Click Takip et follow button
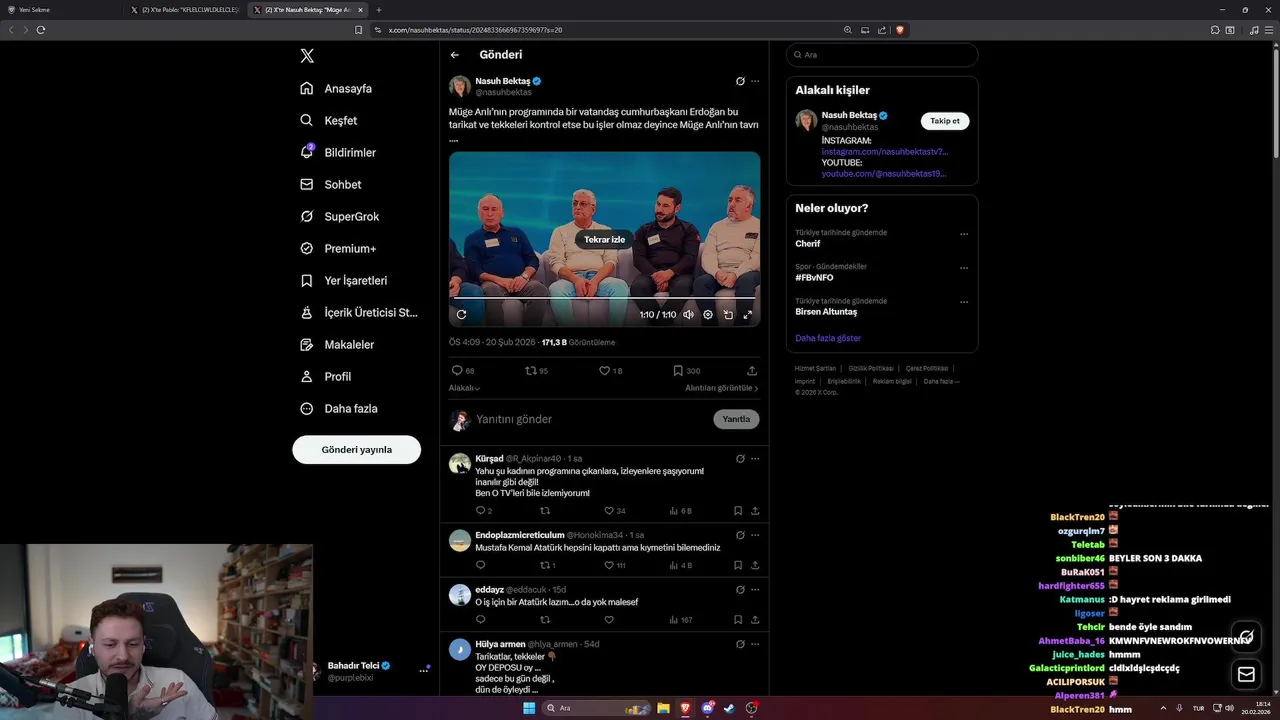 (945, 121)
